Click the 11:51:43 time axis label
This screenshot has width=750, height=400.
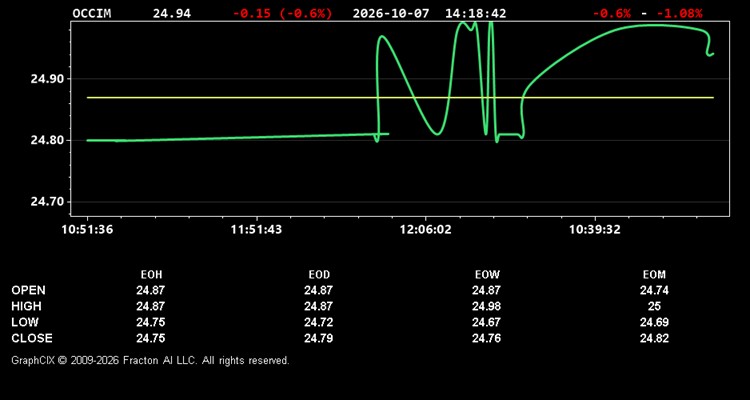click(256, 230)
